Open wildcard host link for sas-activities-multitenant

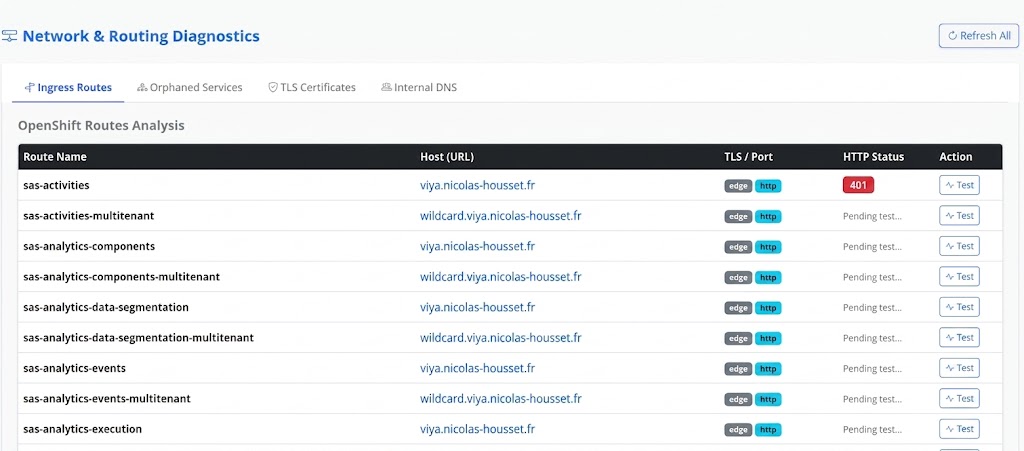click(x=500, y=215)
